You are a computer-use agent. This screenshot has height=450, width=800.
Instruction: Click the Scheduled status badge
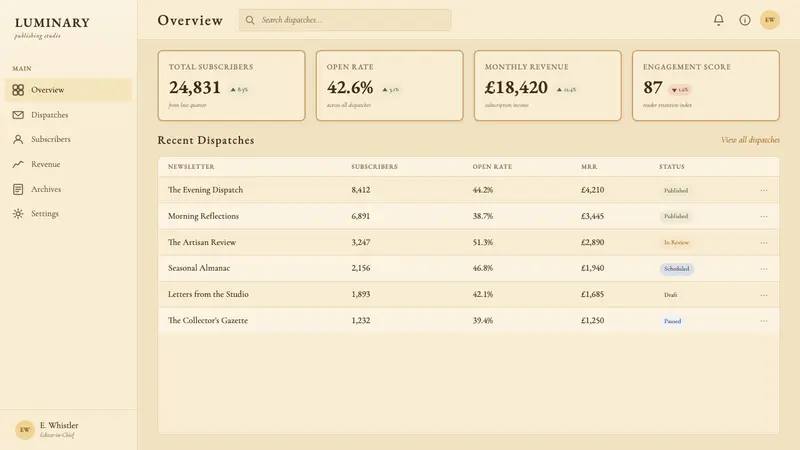(677, 269)
